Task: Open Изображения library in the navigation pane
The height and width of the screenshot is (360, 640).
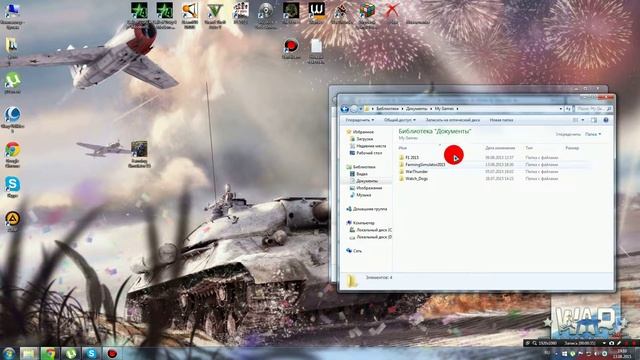Action: coord(366,188)
